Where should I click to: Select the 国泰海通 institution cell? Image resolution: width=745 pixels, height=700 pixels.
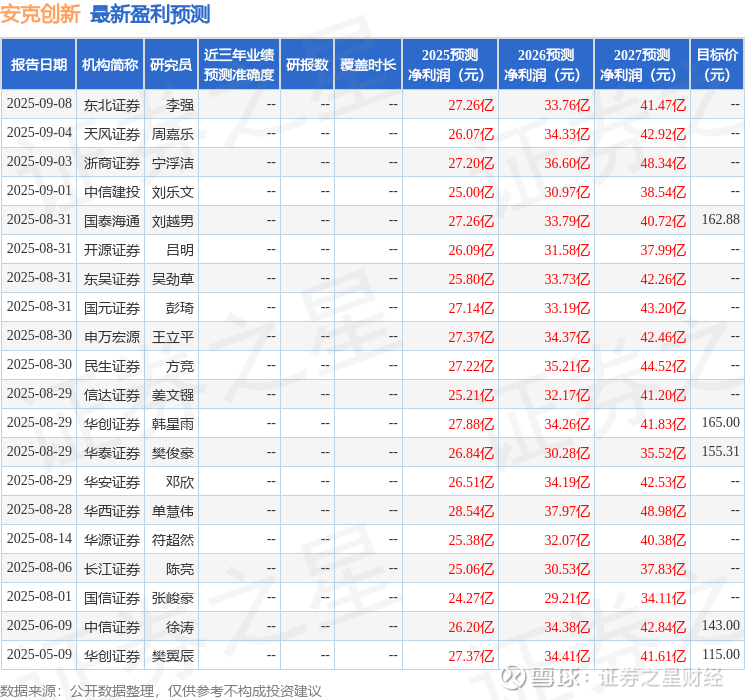click(x=112, y=221)
